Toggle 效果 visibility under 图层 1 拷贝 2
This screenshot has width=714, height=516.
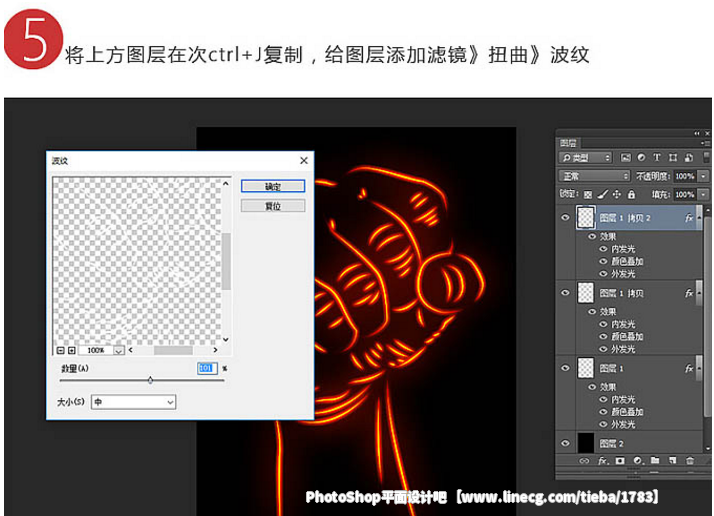592,236
